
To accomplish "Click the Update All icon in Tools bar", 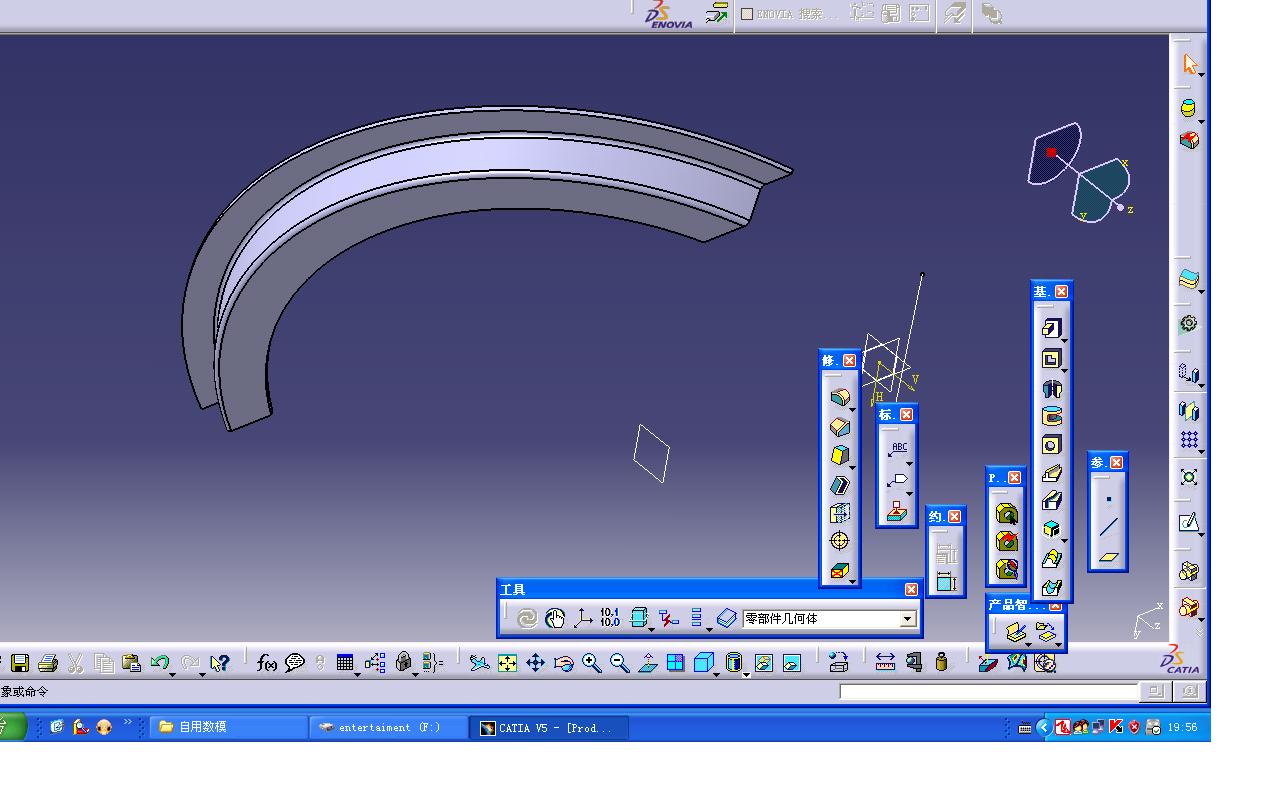I will click(527, 619).
